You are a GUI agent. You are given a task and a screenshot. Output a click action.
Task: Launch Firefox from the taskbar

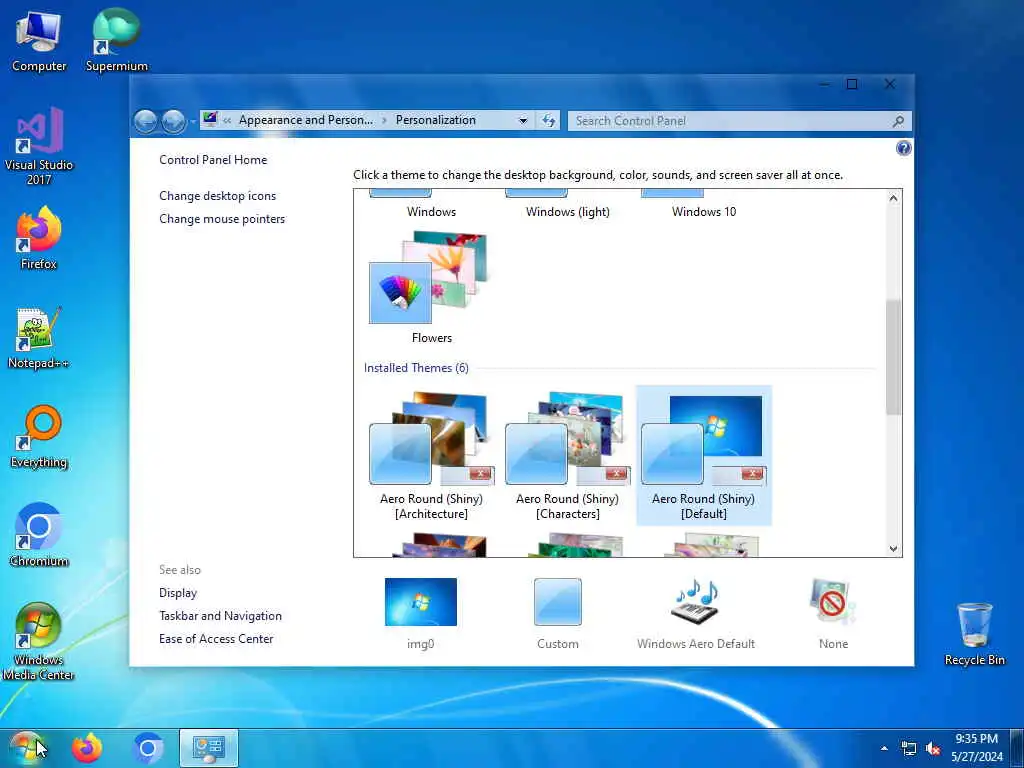point(88,748)
